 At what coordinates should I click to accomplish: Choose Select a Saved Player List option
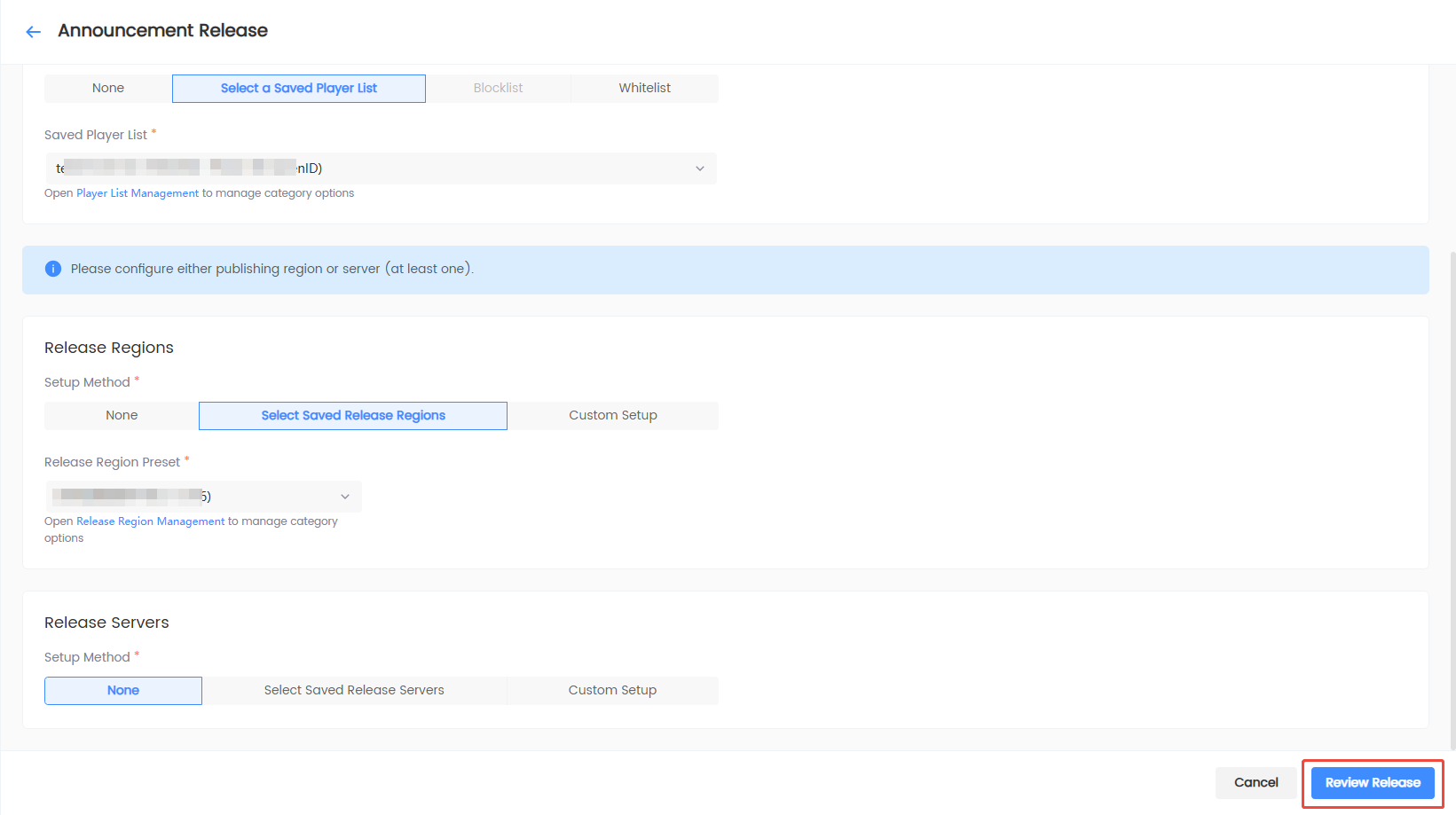click(x=299, y=89)
